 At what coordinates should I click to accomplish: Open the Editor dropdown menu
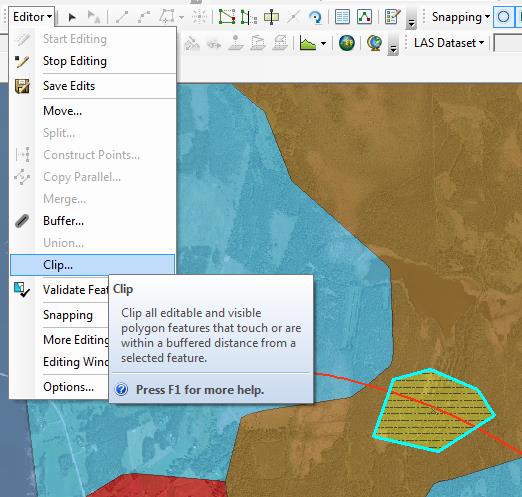[x=32, y=17]
